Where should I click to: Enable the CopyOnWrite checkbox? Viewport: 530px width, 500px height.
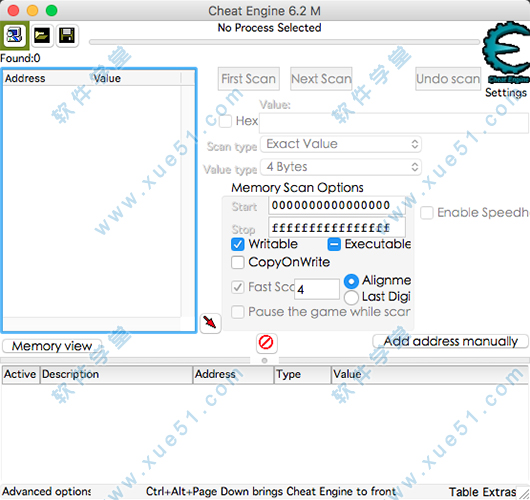point(238,262)
